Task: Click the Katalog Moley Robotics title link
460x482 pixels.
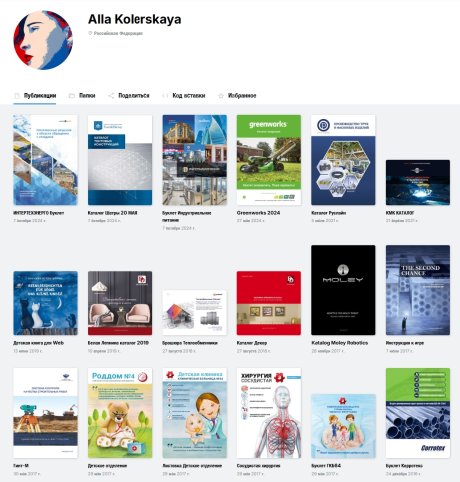Action: (x=340, y=343)
